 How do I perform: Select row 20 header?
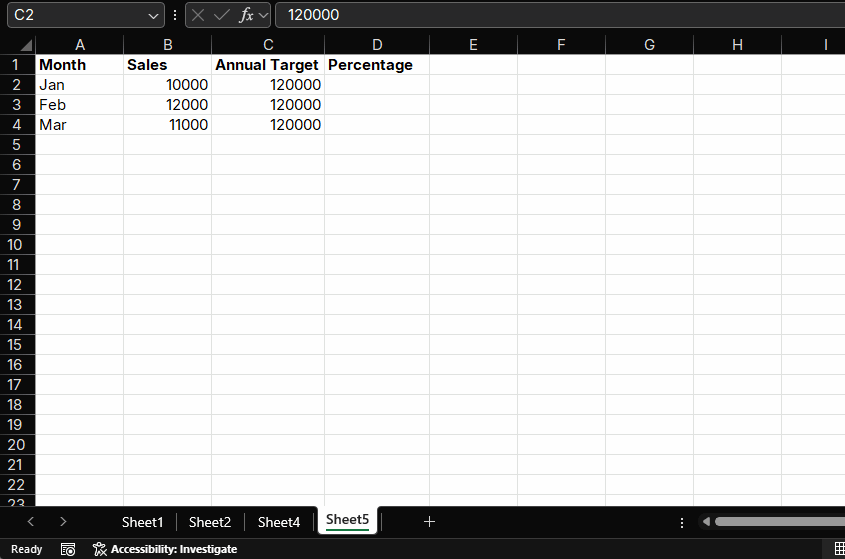[x=17, y=445]
